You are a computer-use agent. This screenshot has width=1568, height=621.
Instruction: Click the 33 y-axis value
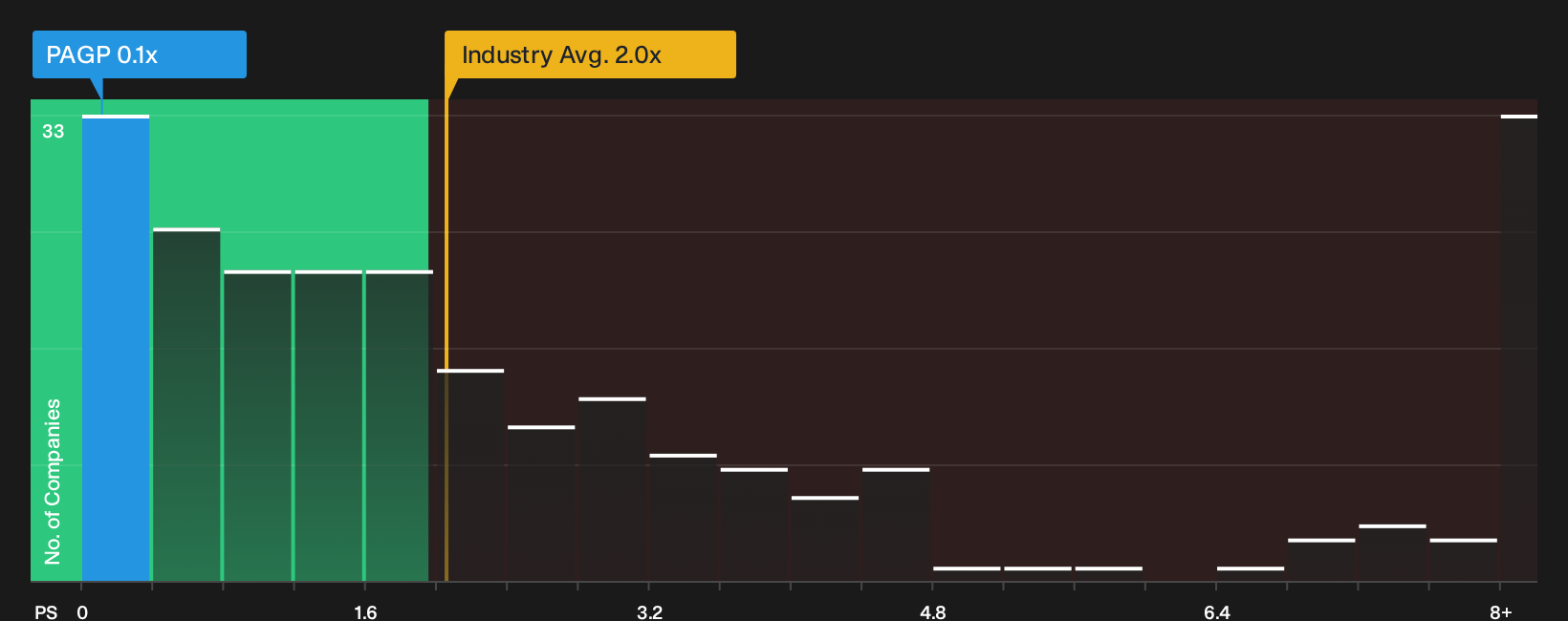tap(54, 132)
